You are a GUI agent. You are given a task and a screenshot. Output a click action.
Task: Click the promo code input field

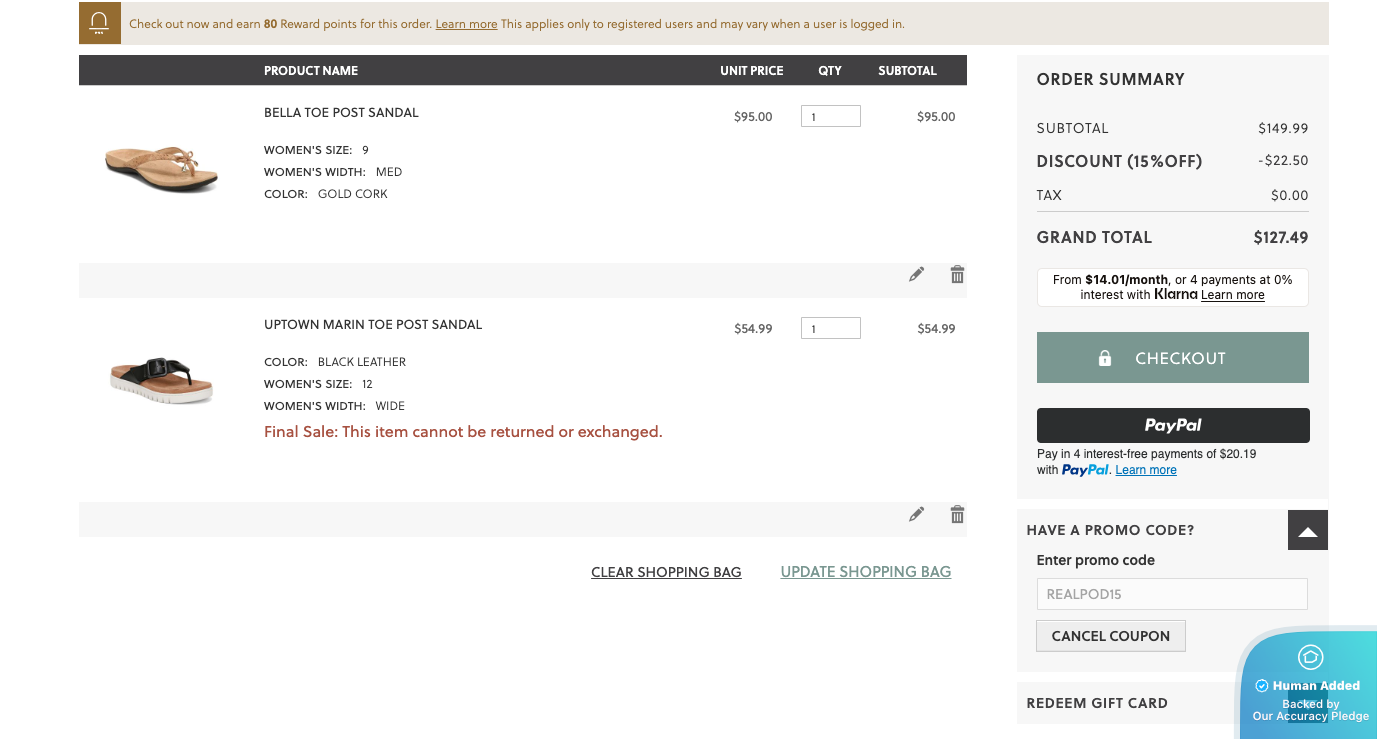pyautogui.click(x=1171, y=594)
